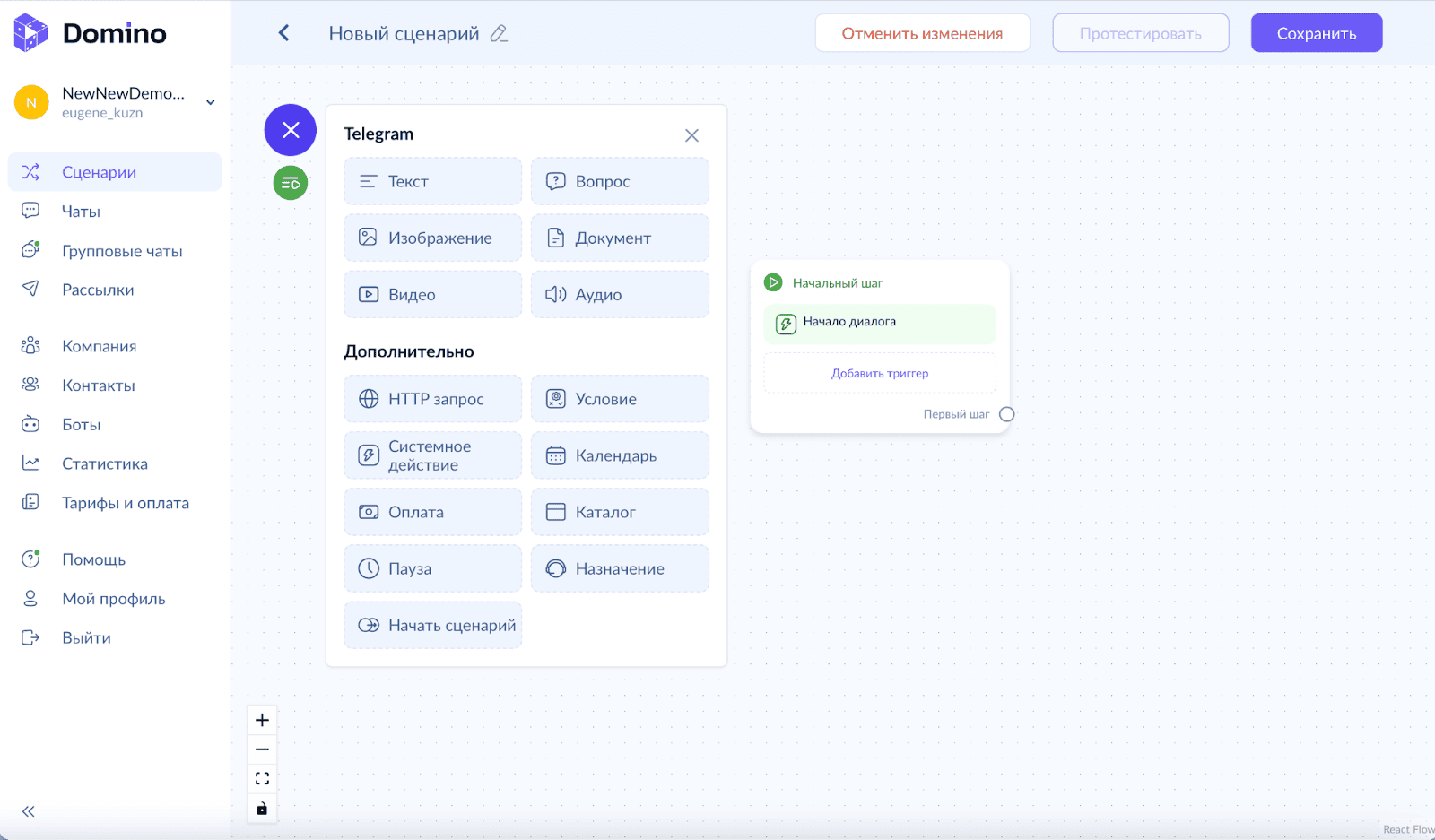The height and width of the screenshot is (840, 1435).
Task: Add an Оплата block
Action: (x=432, y=512)
